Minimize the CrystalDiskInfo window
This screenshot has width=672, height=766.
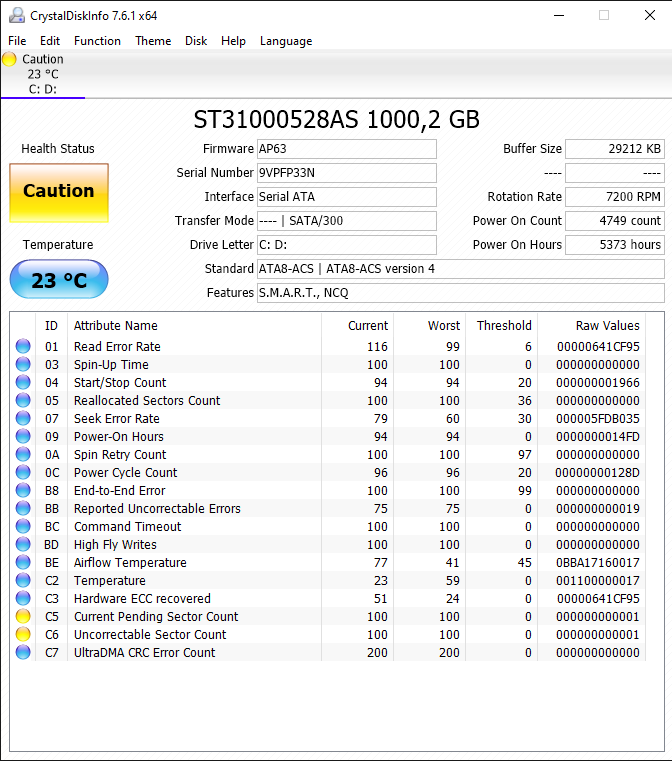click(x=559, y=16)
